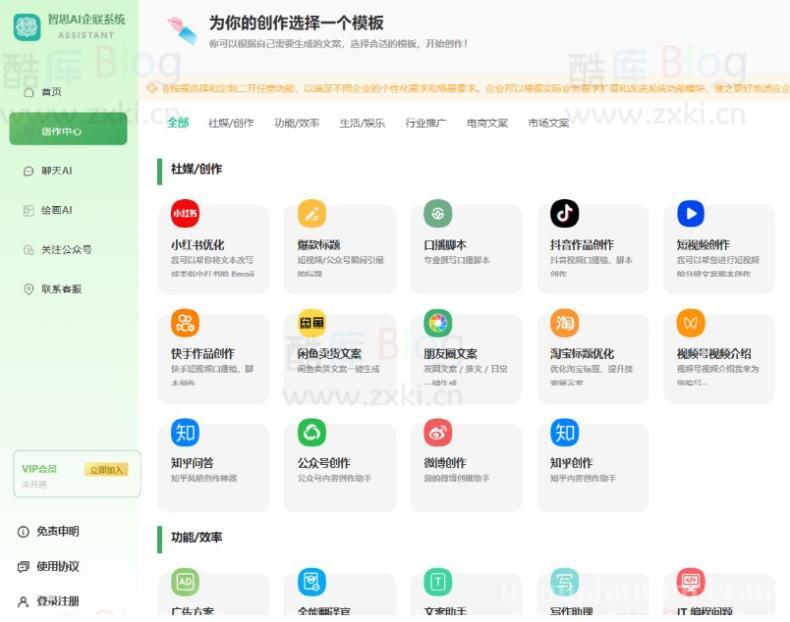Select the 闲鱼卖货文案 yellow icon
Screen dimensions: 790x622
coord(311,323)
